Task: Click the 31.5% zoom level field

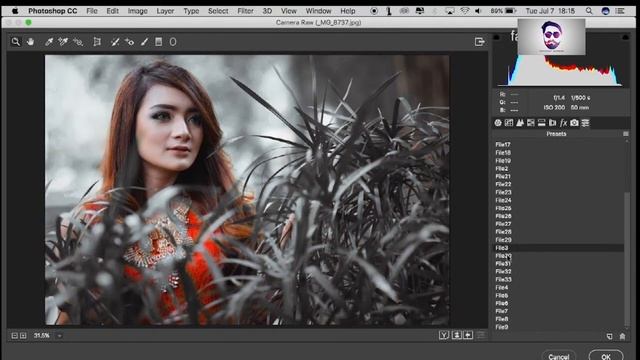Action: click(42, 336)
